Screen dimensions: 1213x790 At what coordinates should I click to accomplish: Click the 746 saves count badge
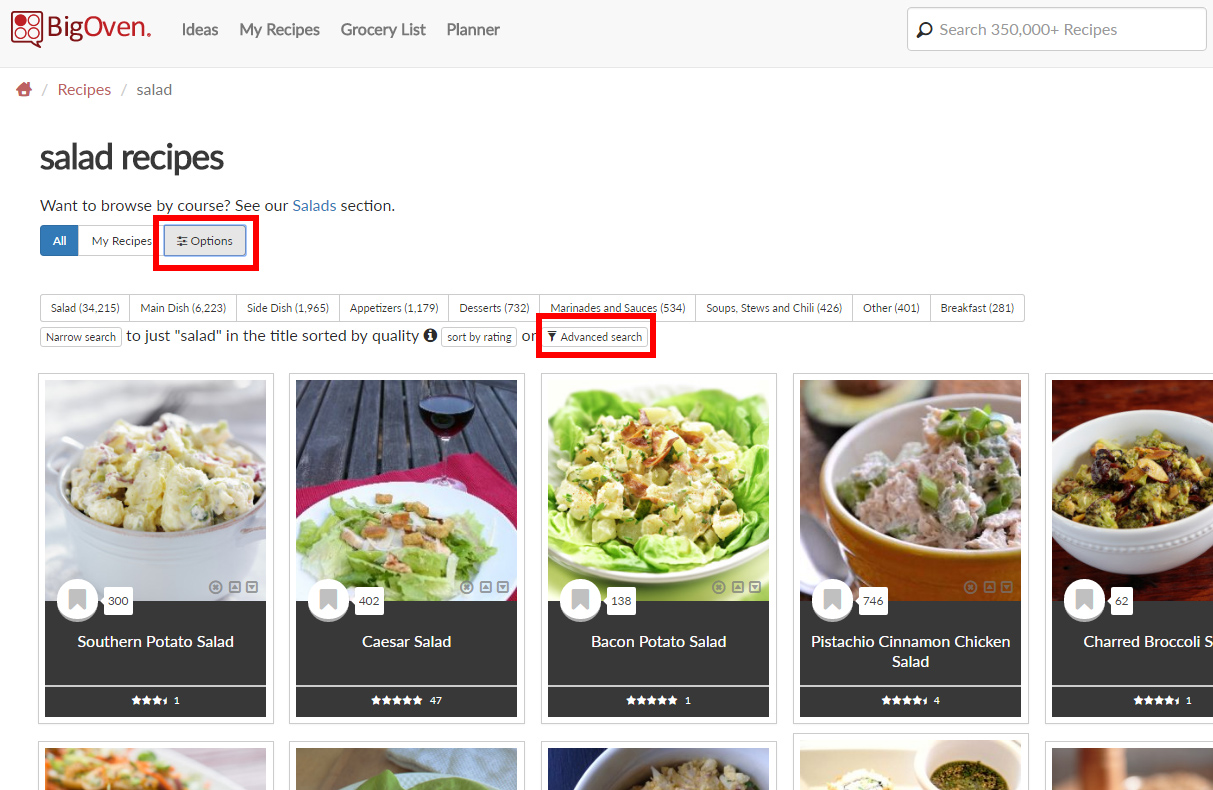click(873, 601)
